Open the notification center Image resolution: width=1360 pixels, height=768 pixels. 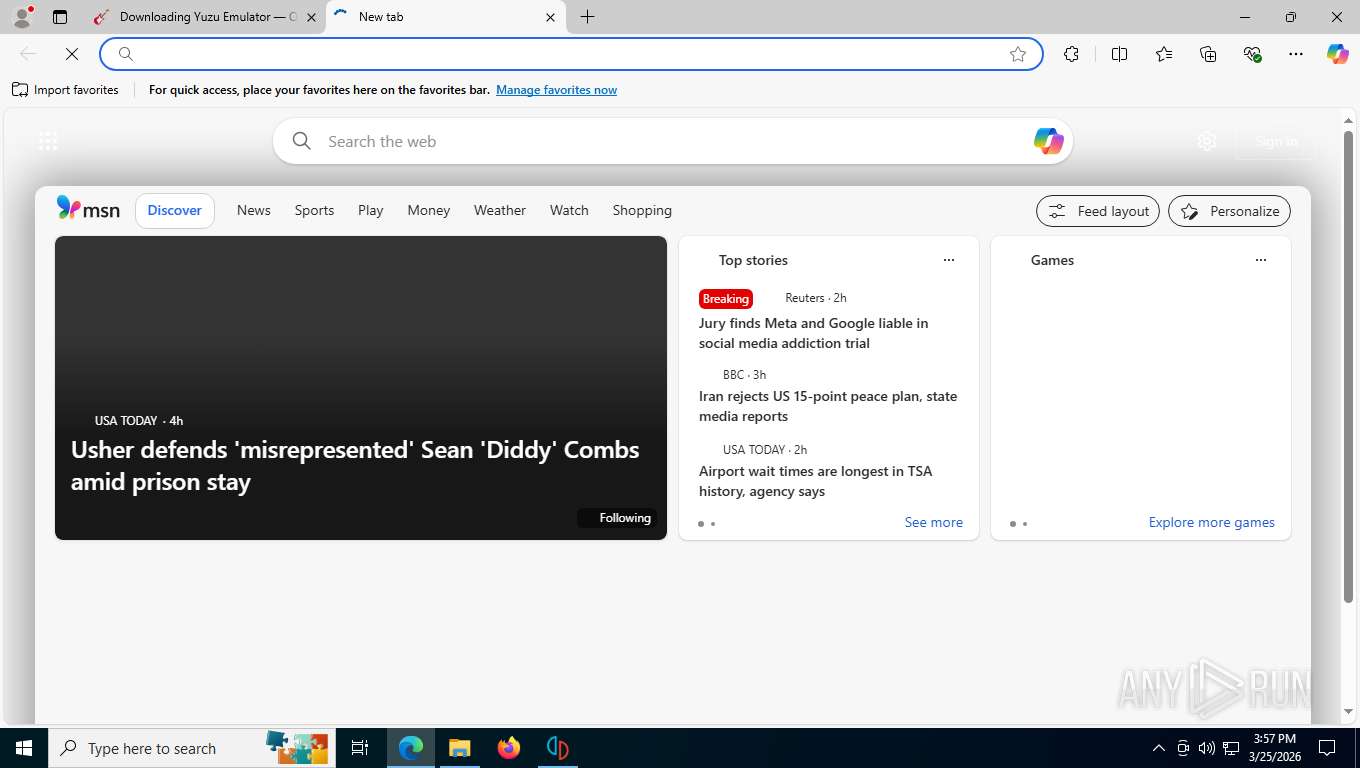pos(1327,748)
